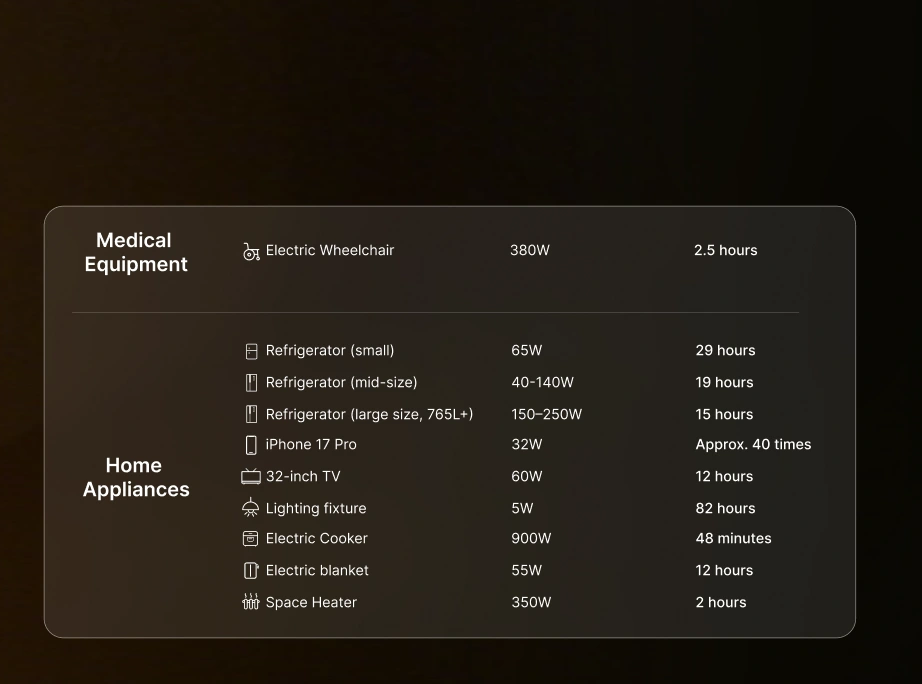
Task: Click the Approx. 40 times text
Action: [x=753, y=444]
